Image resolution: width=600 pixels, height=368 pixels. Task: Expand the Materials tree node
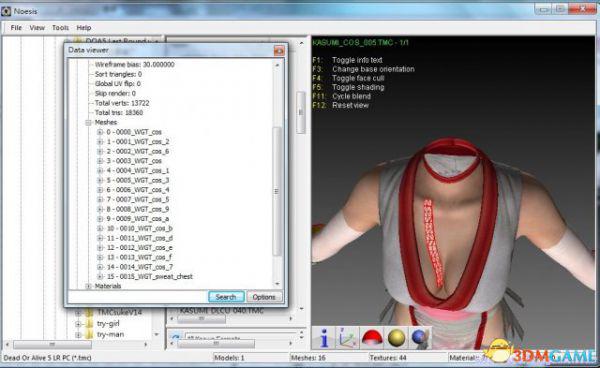[88, 286]
